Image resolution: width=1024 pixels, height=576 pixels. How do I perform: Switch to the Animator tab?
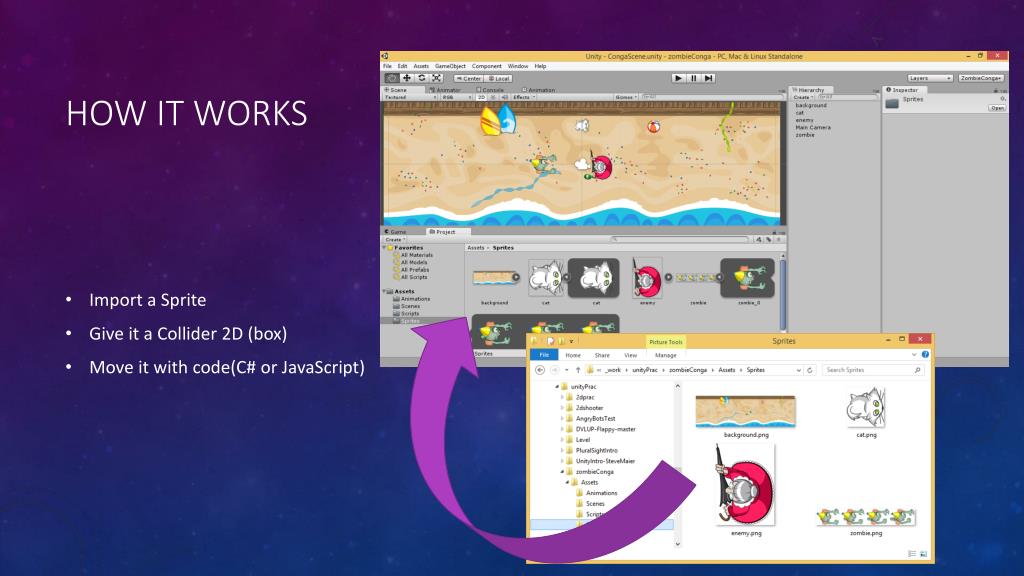click(445, 90)
